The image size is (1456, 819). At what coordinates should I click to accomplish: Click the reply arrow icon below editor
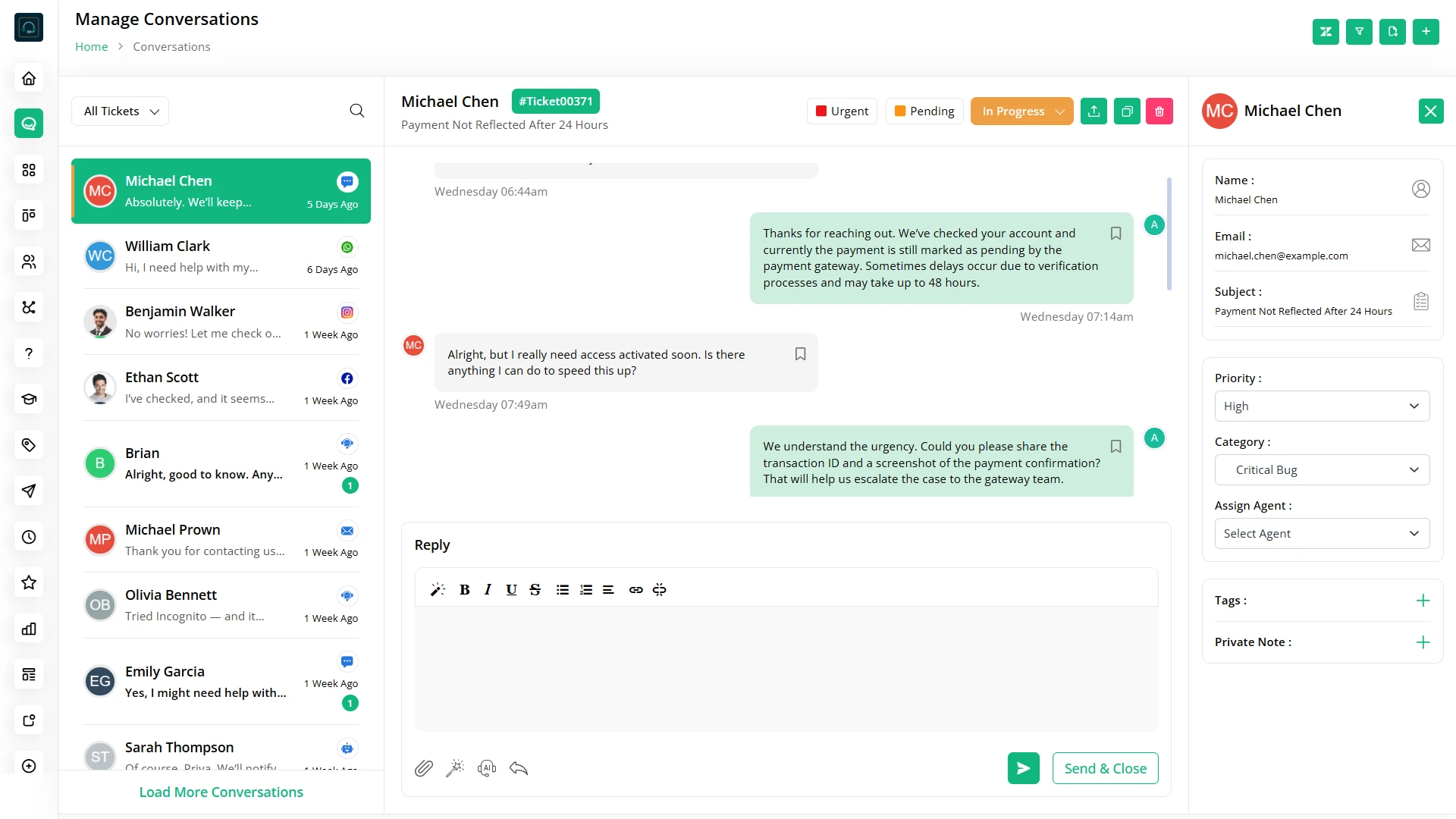point(519,768)
